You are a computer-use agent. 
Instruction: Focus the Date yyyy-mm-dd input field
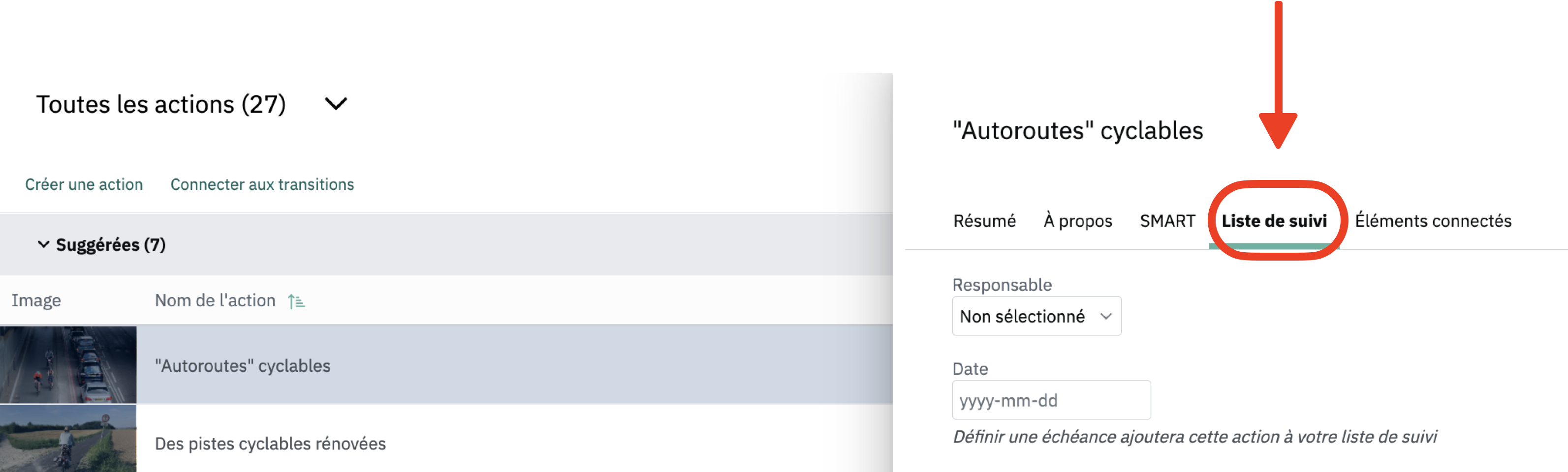(x=1051, y=400)
